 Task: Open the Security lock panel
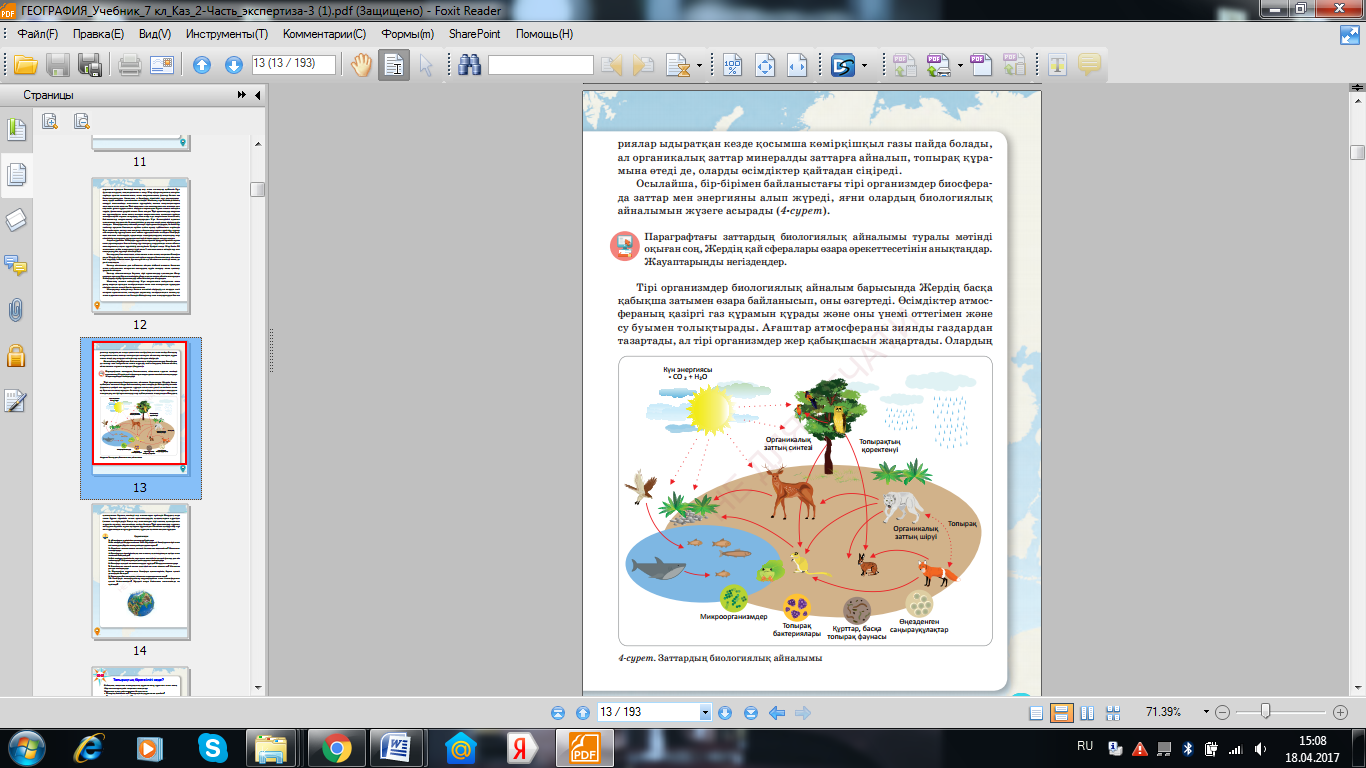[x=15, y=355]
